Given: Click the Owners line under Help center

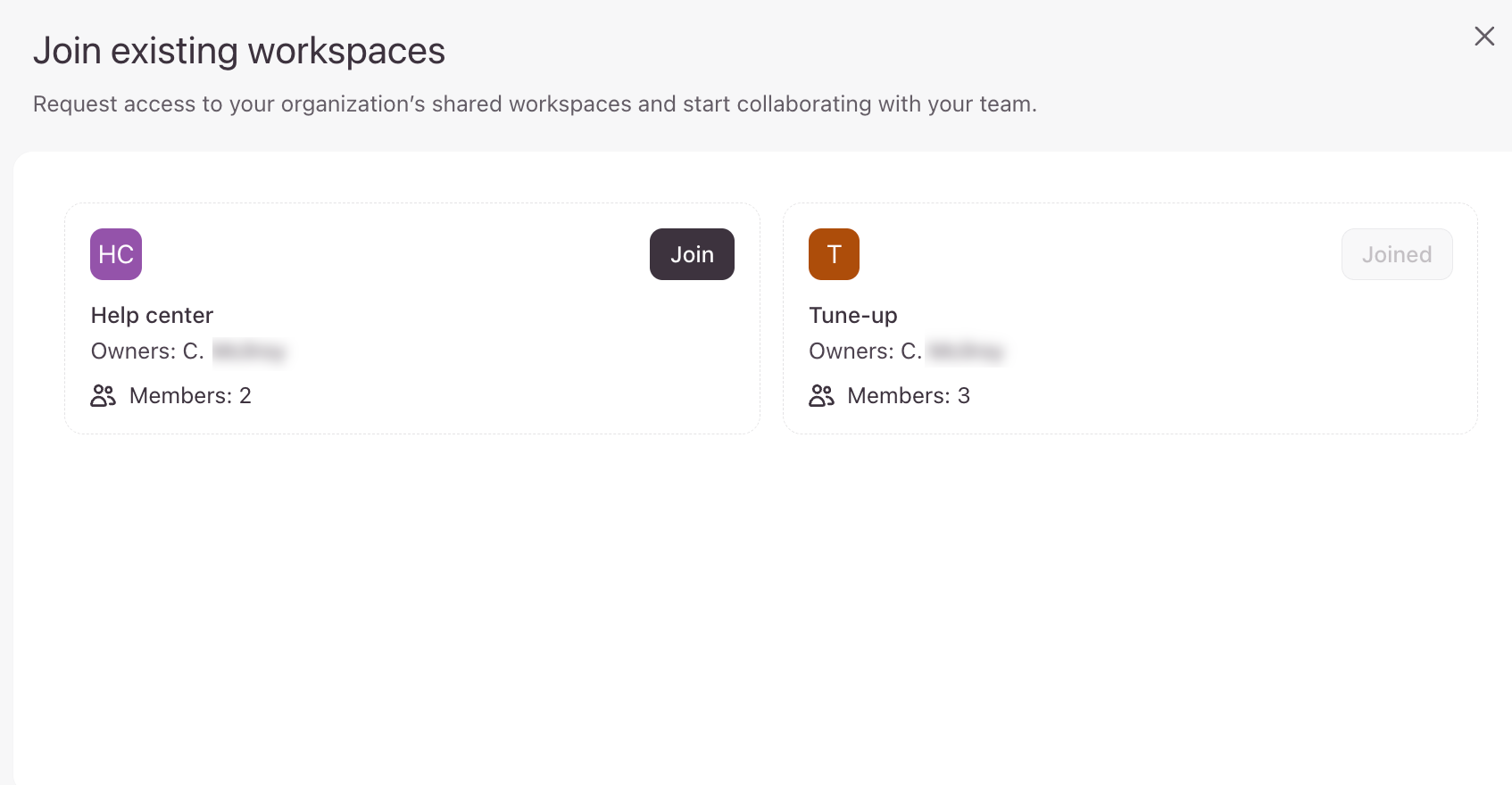Looking at the screenshot, I should (147, 351).
